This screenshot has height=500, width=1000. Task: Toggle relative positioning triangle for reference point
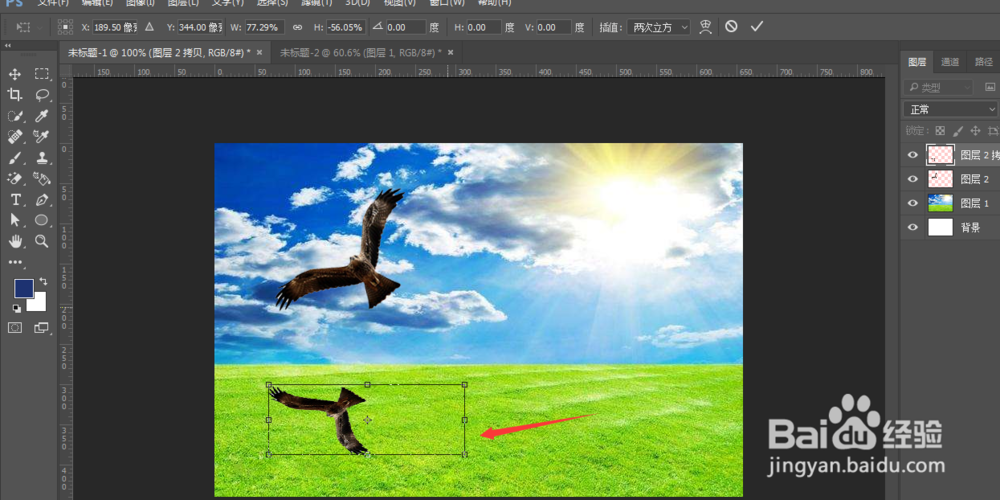pos(149,27)
